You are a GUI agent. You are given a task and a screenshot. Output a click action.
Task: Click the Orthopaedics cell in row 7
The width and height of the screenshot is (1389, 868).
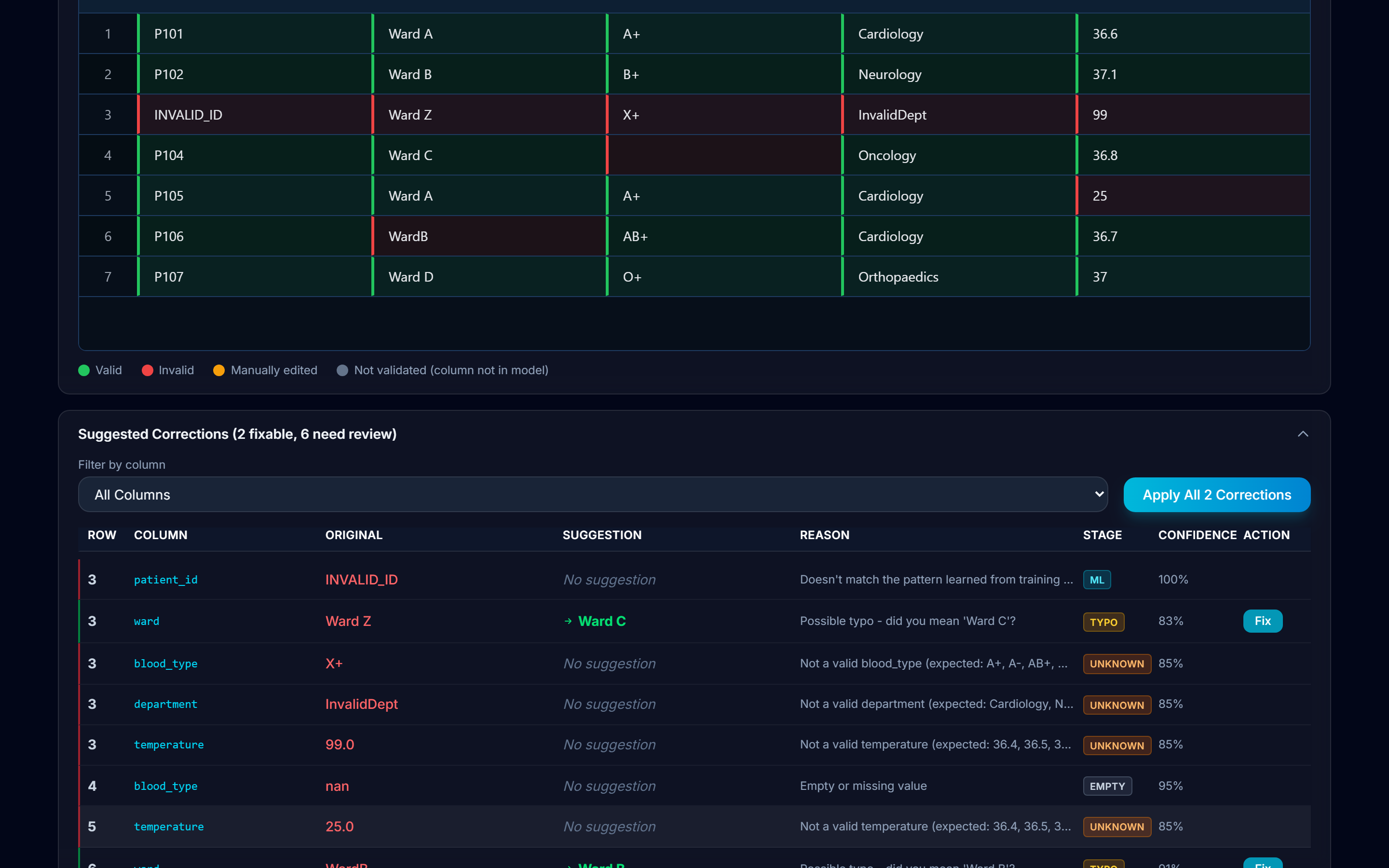(958, 277)
